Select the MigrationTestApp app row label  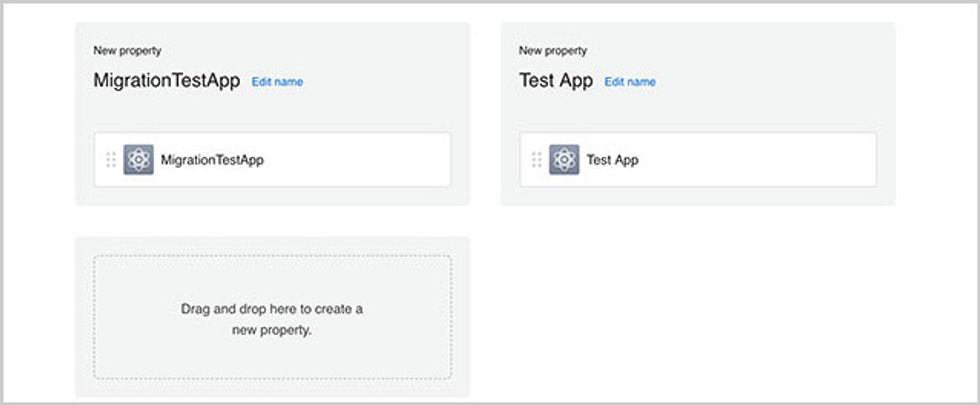[212, 160]
